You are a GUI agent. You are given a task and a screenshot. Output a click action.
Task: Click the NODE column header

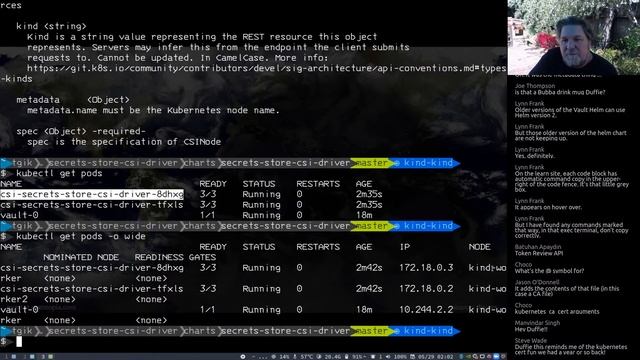tap(480, 247)
